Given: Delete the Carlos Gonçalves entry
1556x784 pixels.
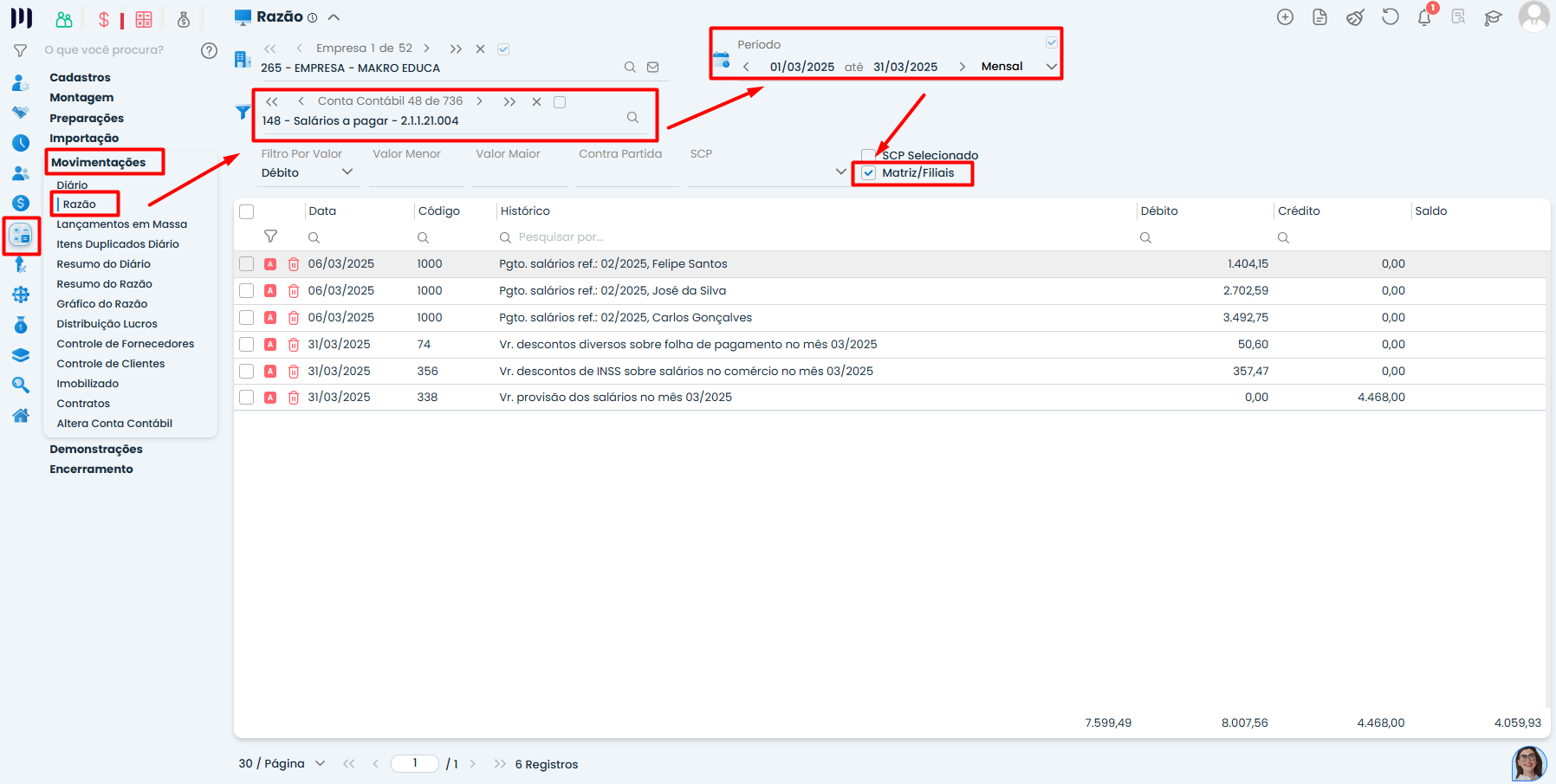Looking at the screenshot, I should [294, 318].
